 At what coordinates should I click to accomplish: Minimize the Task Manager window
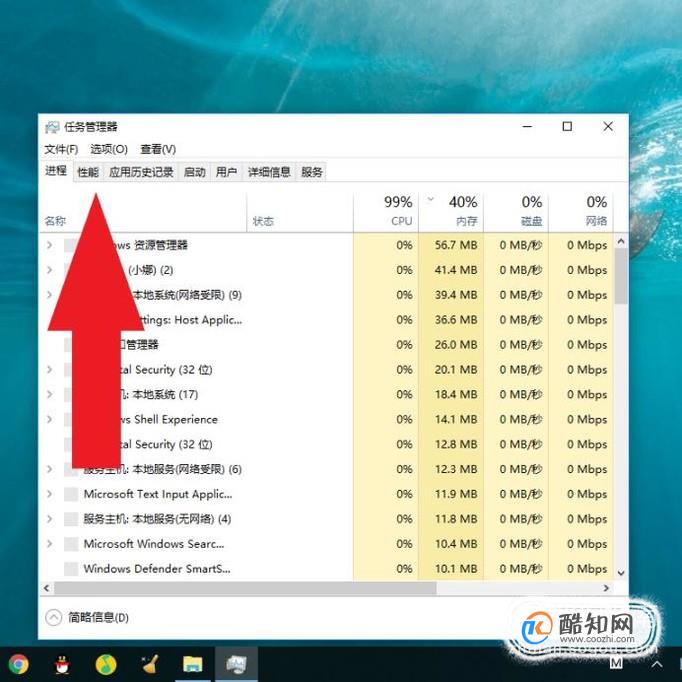527,127
